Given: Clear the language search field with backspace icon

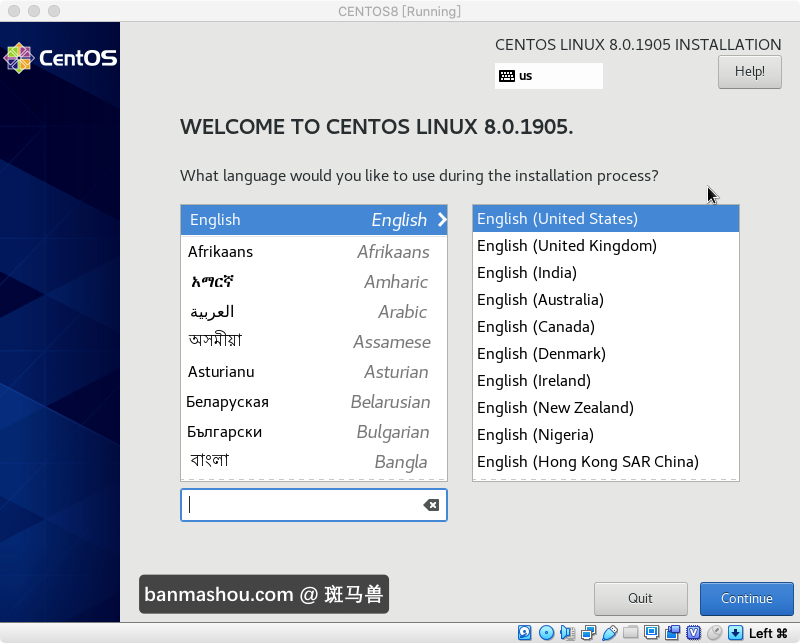Looking at the screenshot, I should [431, 505].
